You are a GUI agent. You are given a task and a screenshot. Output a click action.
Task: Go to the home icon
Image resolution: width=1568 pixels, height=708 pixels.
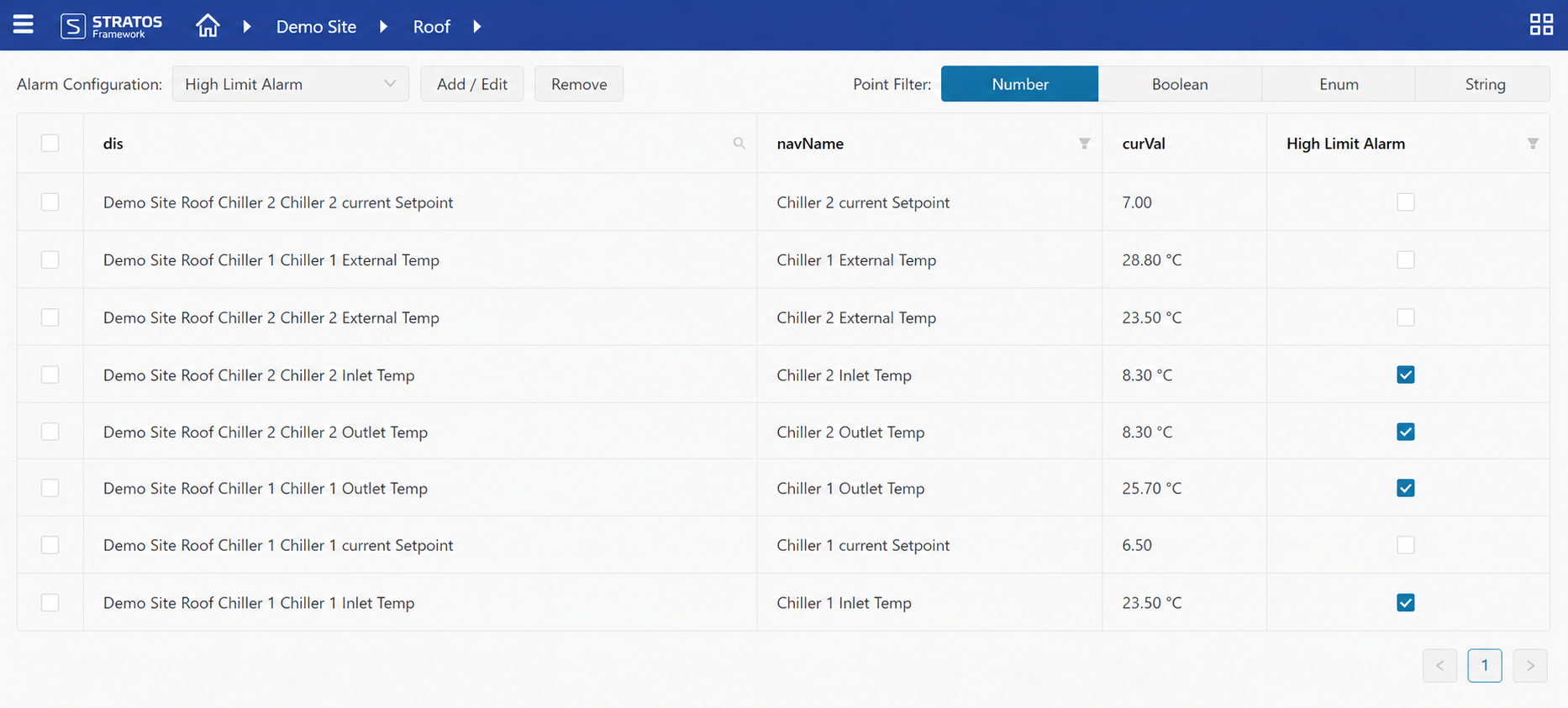coord(208,26)
